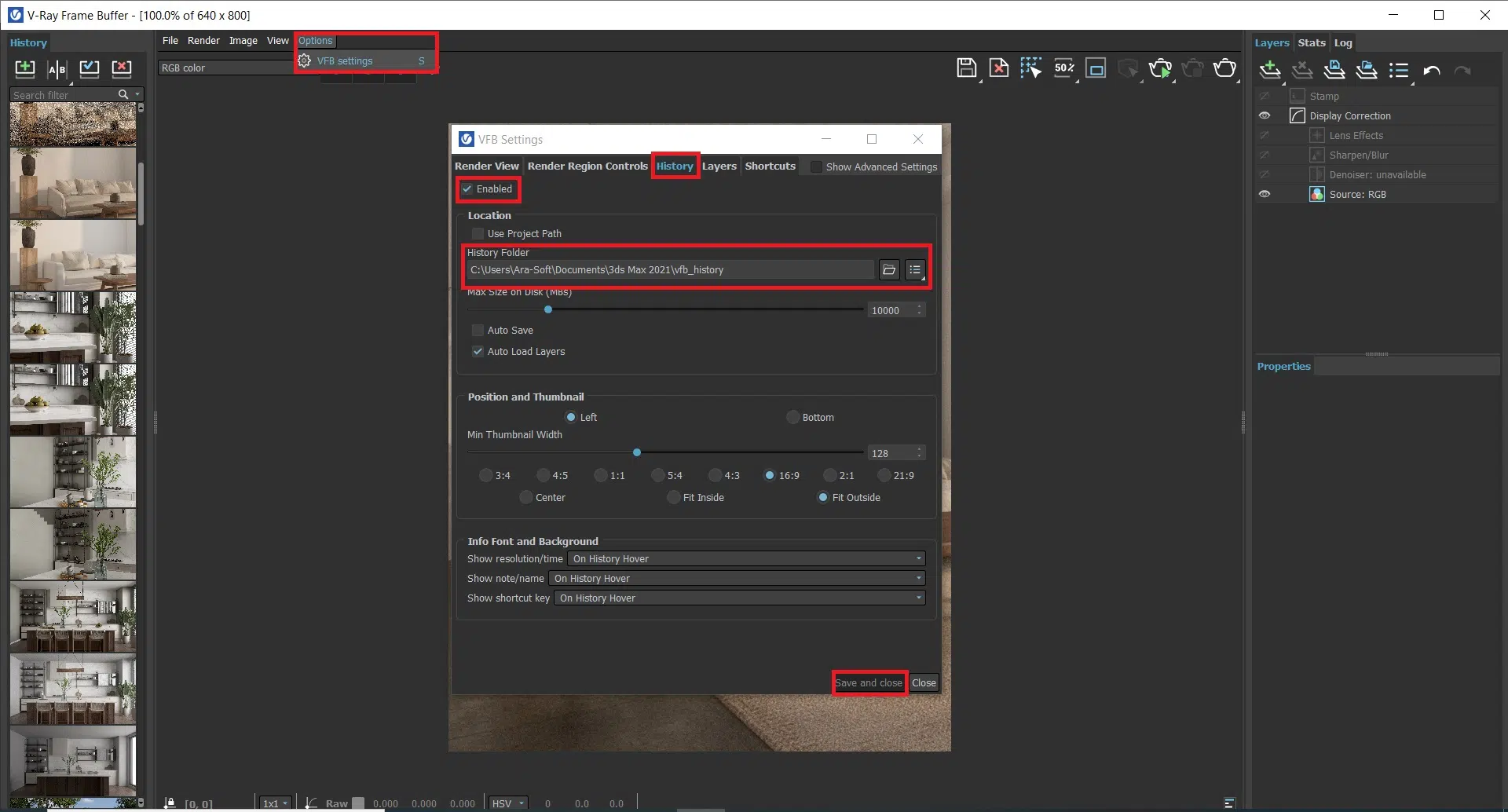Click the create layer icon
This screenshot has width=1508, height=812.
1269,71
